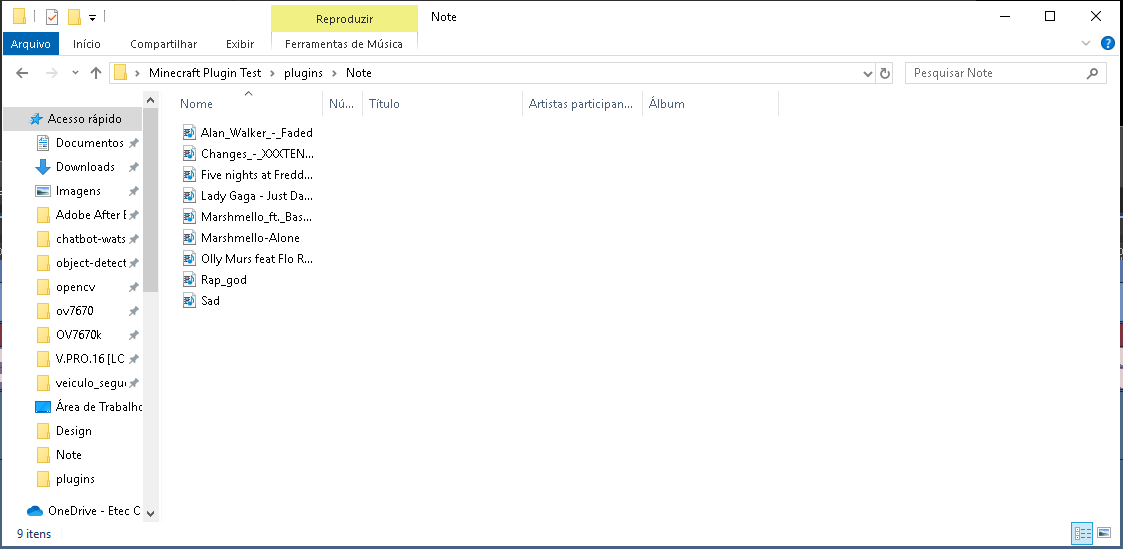1123x549 pixels.
Task: Go up one folder level arrow
Action: [x=96, y=73]
